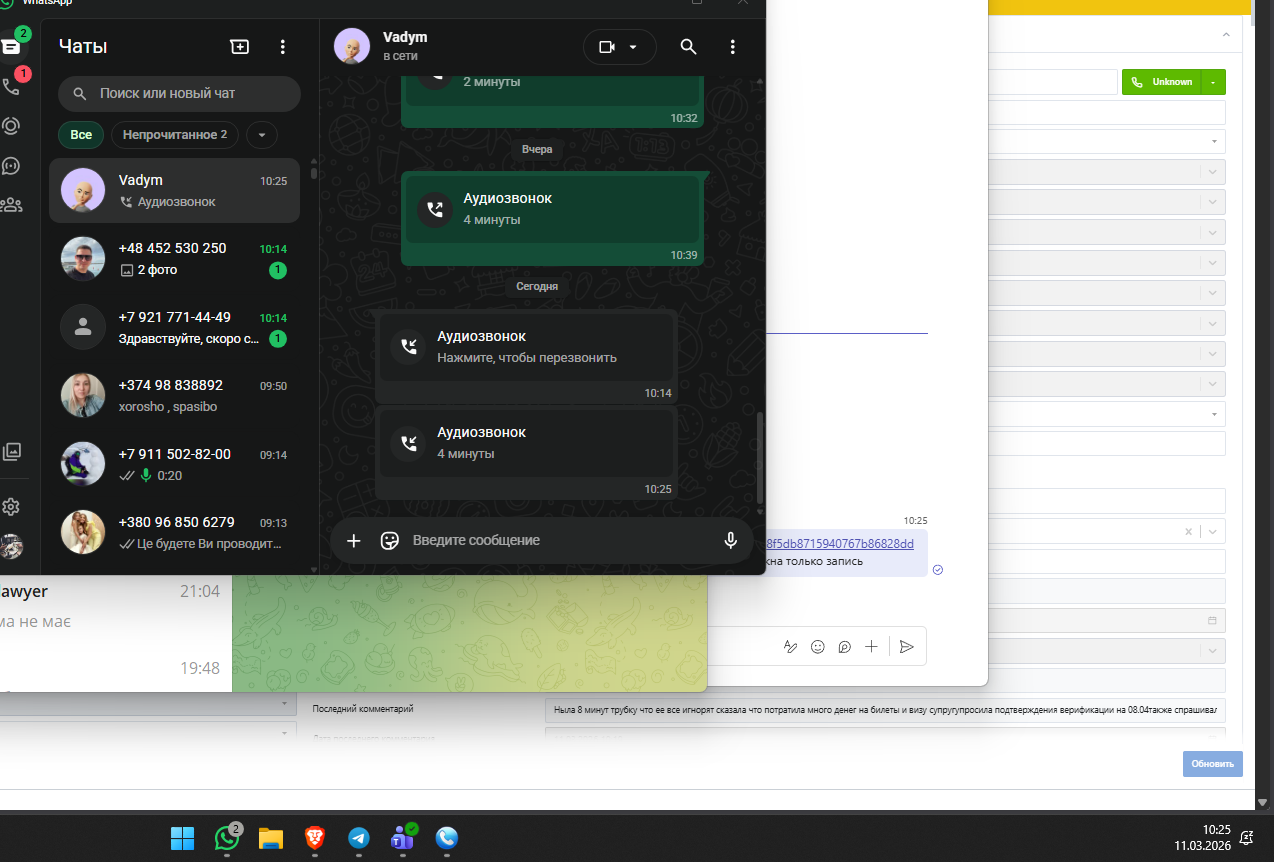Open WhatsApp from the taskbar

(x=227, y=837)
